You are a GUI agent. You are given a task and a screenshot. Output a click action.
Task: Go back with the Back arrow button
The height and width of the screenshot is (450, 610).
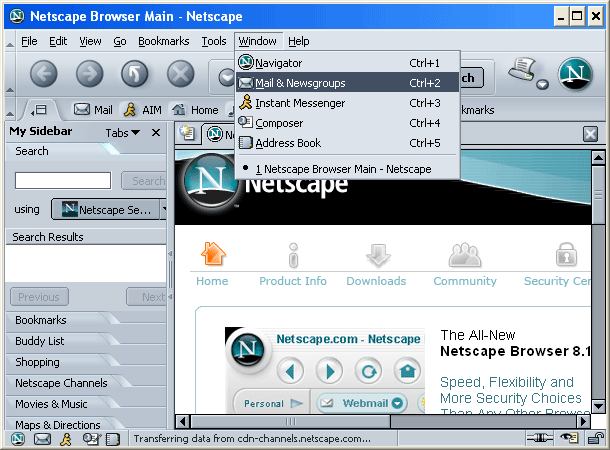point(44,74)
